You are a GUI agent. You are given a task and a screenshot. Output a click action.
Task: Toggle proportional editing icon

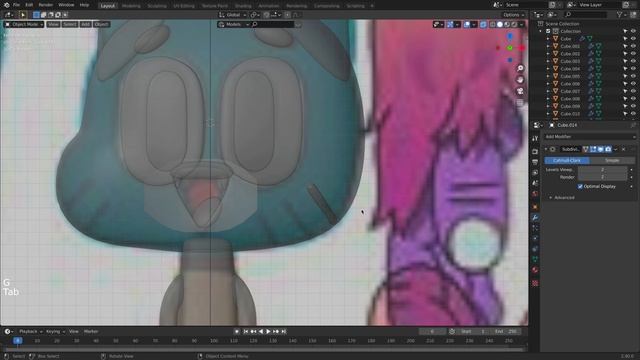coord(287,15)
